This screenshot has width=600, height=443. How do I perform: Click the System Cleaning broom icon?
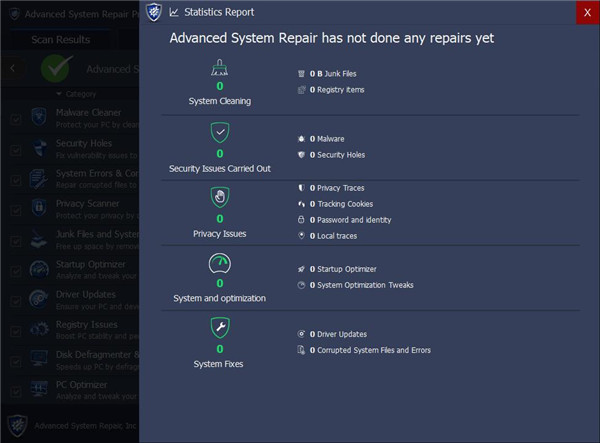click(220, 69)
